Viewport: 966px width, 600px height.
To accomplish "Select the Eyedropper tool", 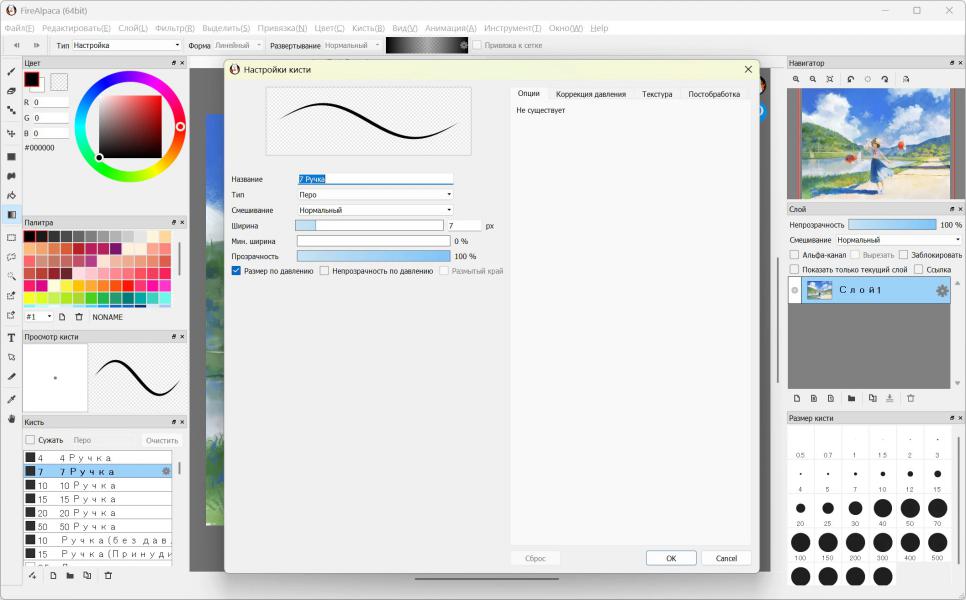I will coord(11,398).
